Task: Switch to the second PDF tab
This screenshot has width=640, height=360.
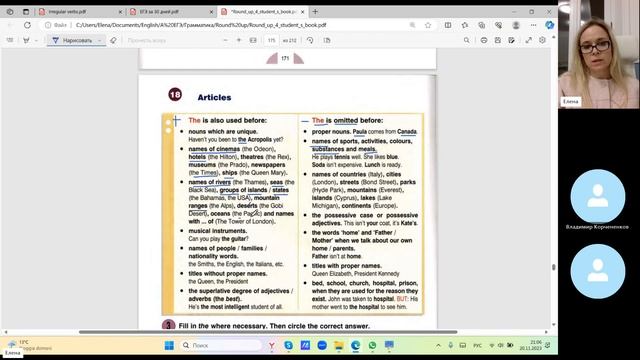Action: click(x=171, y=12)
